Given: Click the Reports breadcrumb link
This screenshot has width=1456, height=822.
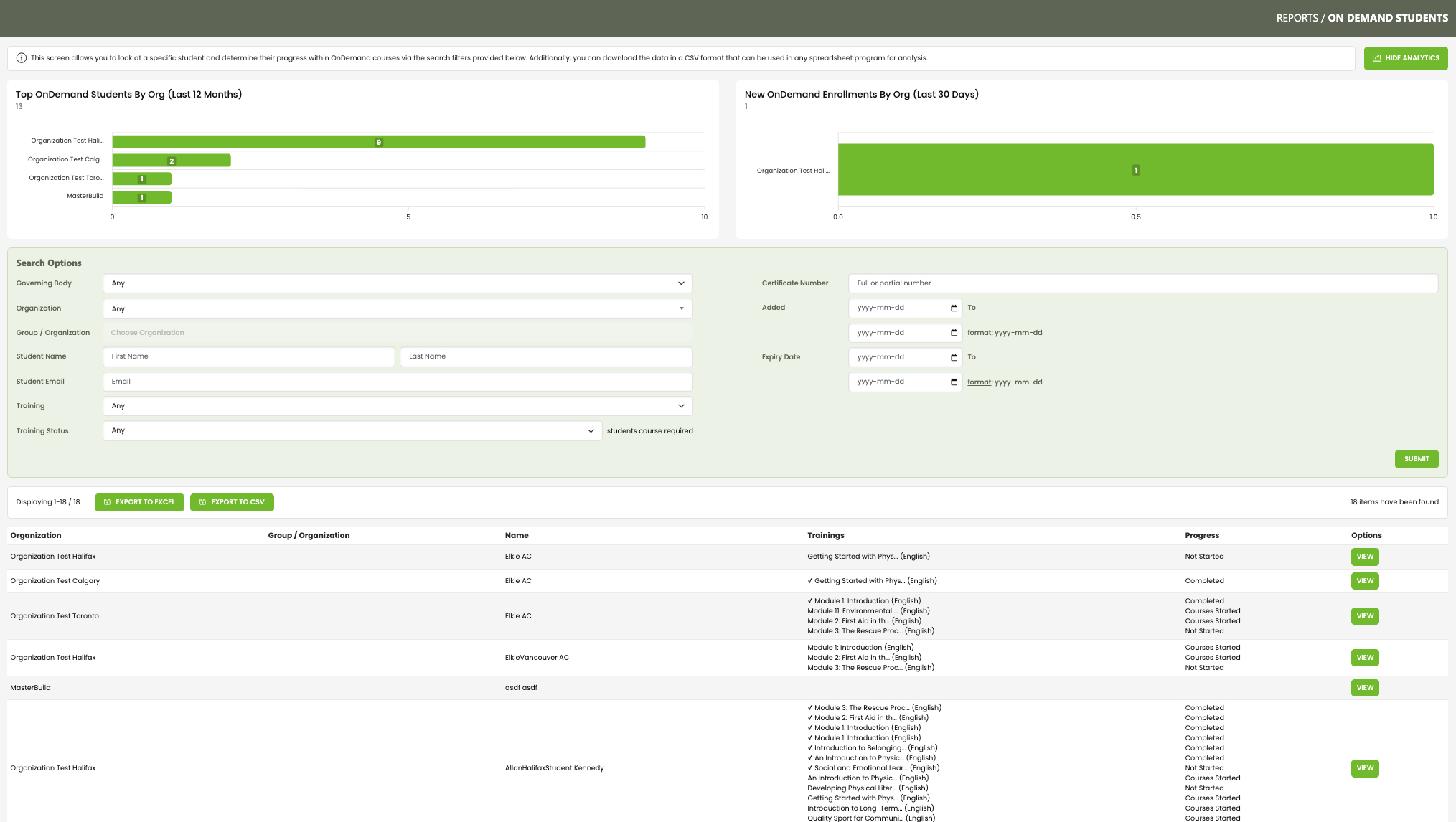Looking at the screenshot, I should (x=1297, y=18).
